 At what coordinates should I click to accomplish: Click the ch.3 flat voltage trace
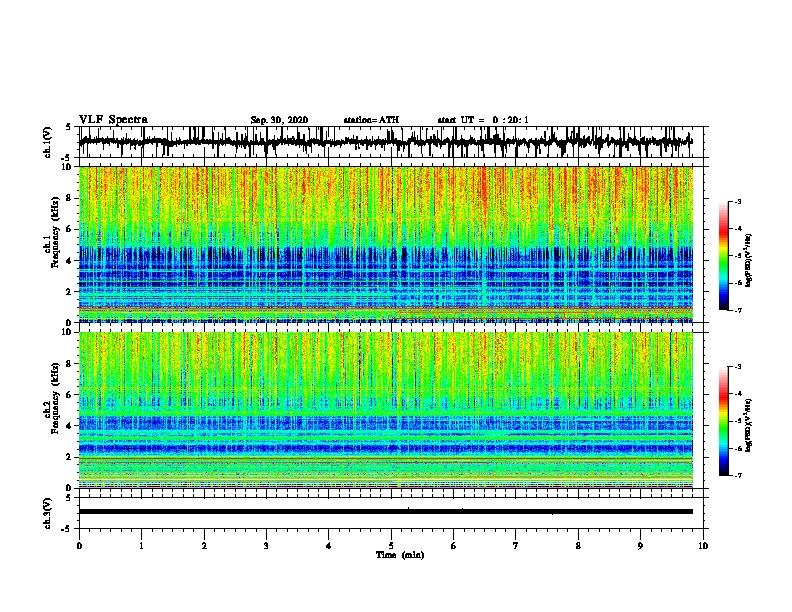pyautogui.click(x=386, y=512)
